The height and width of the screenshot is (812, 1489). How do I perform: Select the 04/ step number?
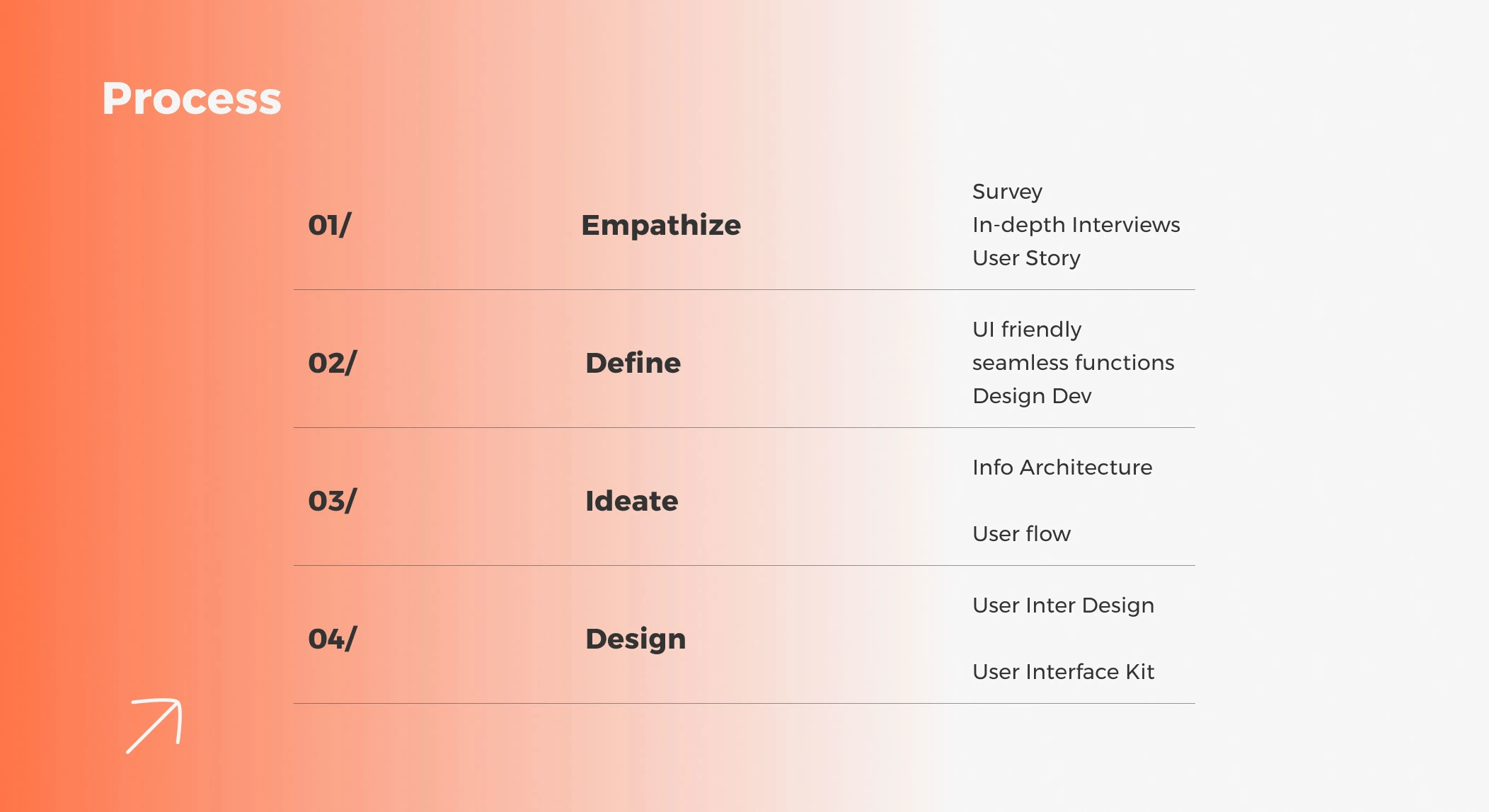333,639
